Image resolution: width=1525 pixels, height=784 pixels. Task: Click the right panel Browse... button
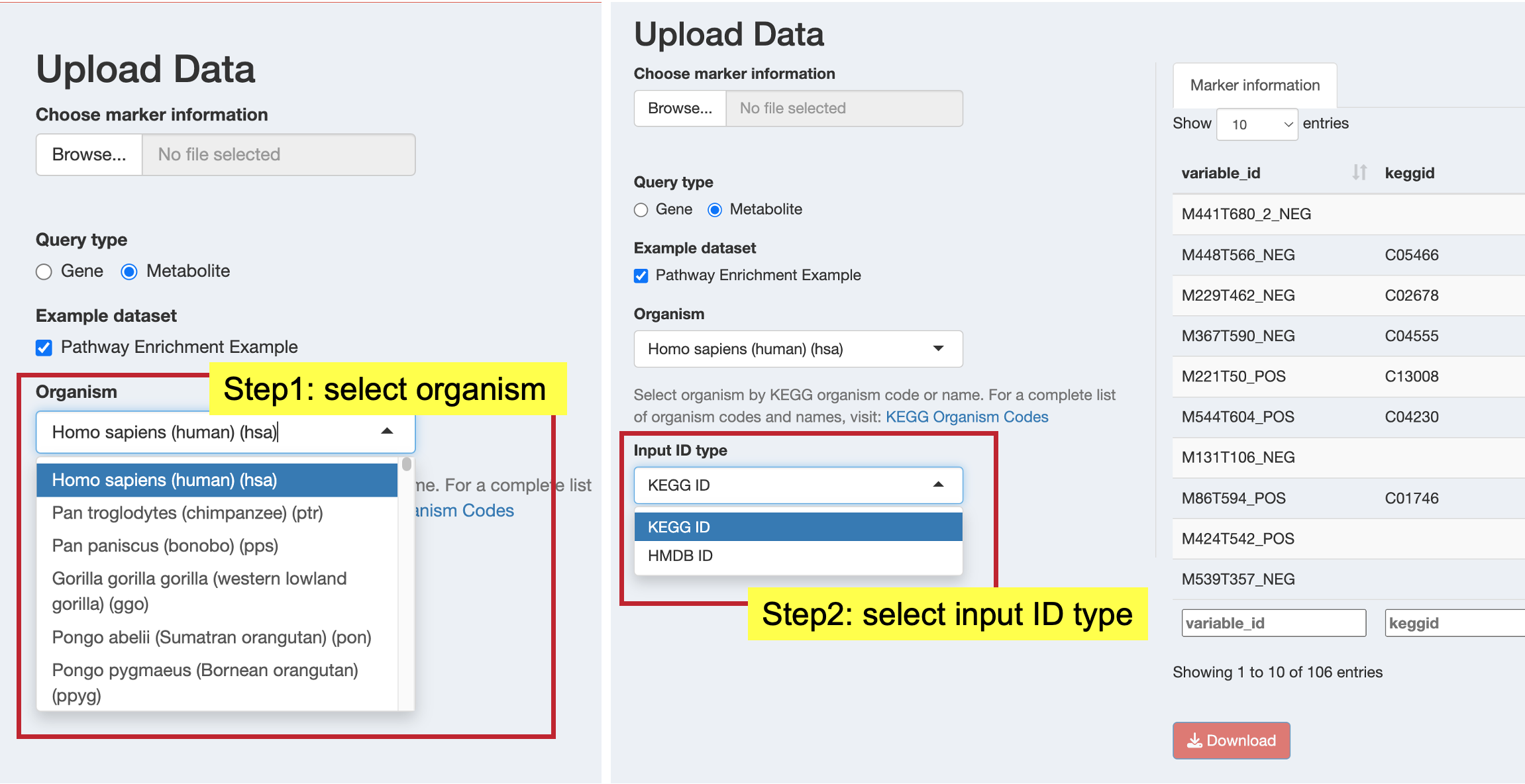coord(680,108)
